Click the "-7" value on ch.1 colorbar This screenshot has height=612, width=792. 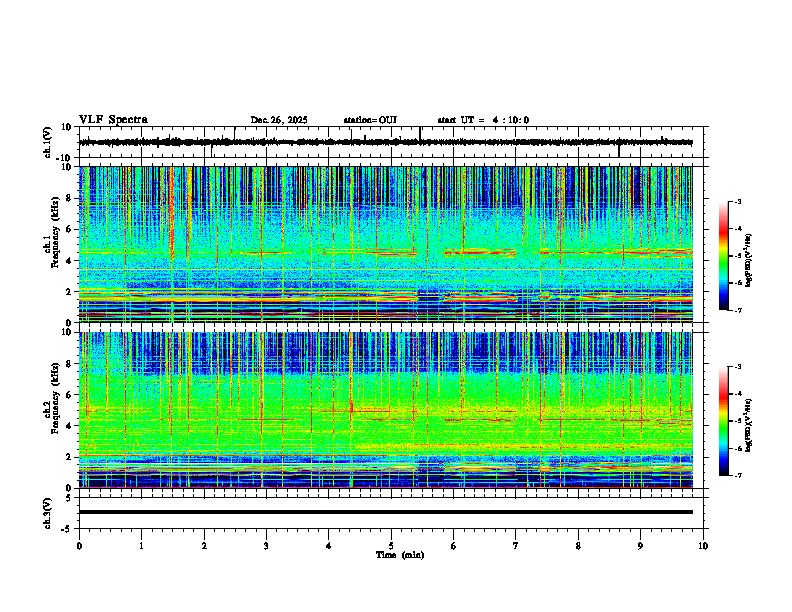pos(737,310)
